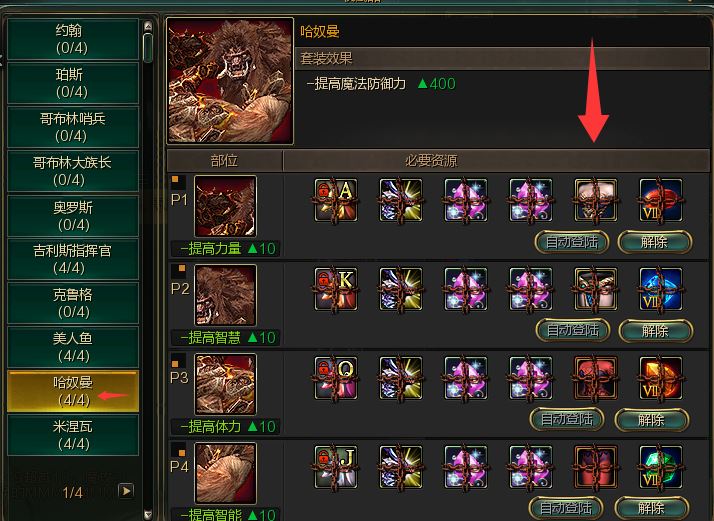Click the letter K card icon in P2
Screen dimensions: 714x521
pyautogui.click(x=336, y=289)
